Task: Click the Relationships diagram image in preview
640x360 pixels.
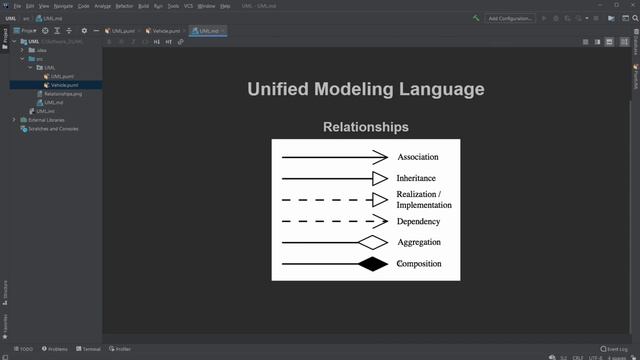Action: pyautogui.click(x=366, y=210)
